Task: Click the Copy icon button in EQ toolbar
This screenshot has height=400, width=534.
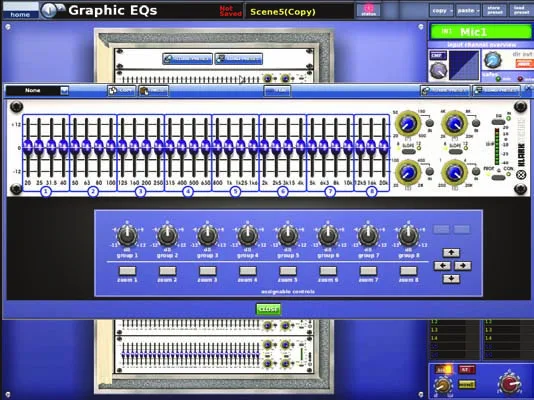Action: (x=122, y=91)
